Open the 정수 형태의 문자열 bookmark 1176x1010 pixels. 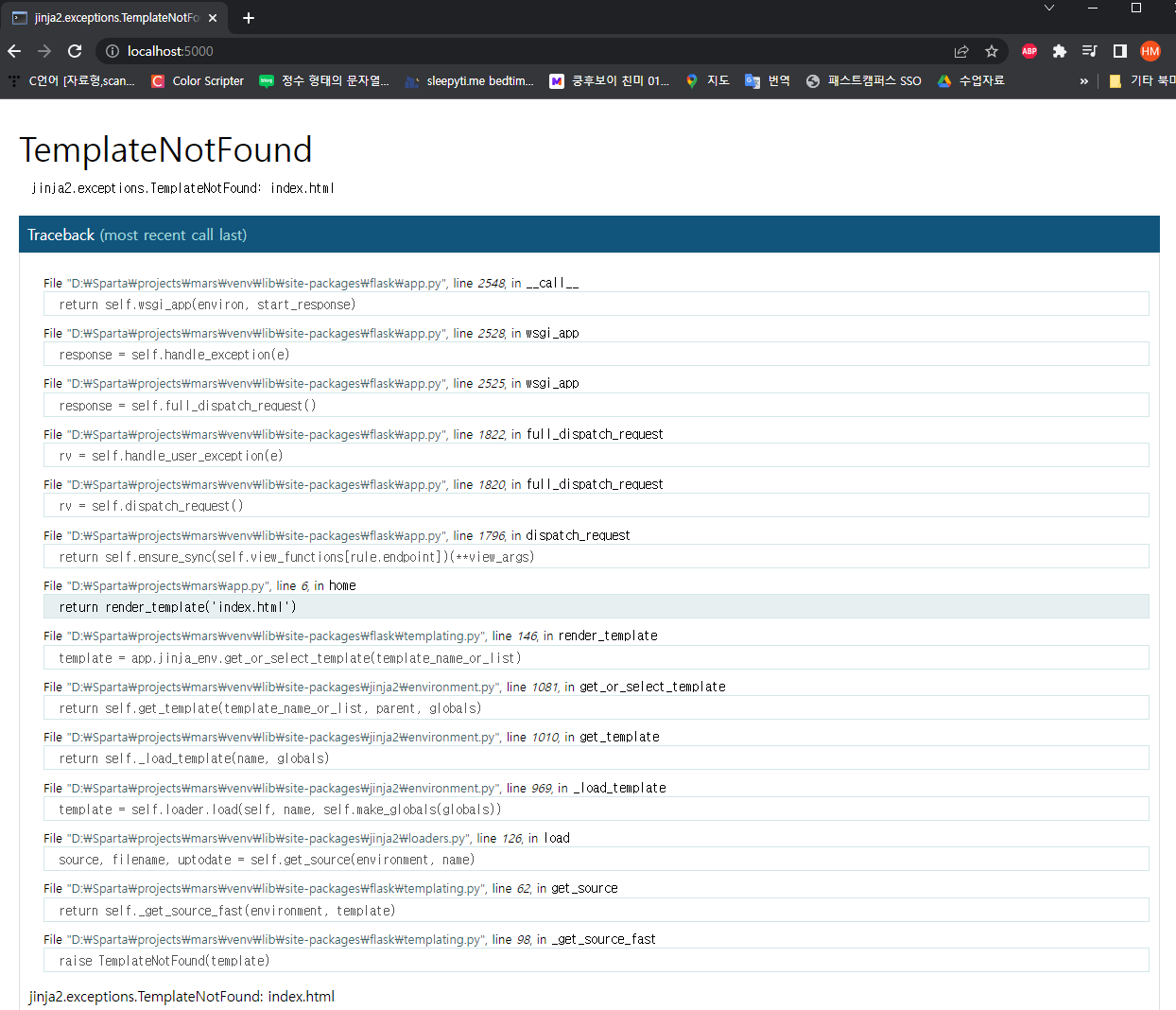(x=324, y=81)
